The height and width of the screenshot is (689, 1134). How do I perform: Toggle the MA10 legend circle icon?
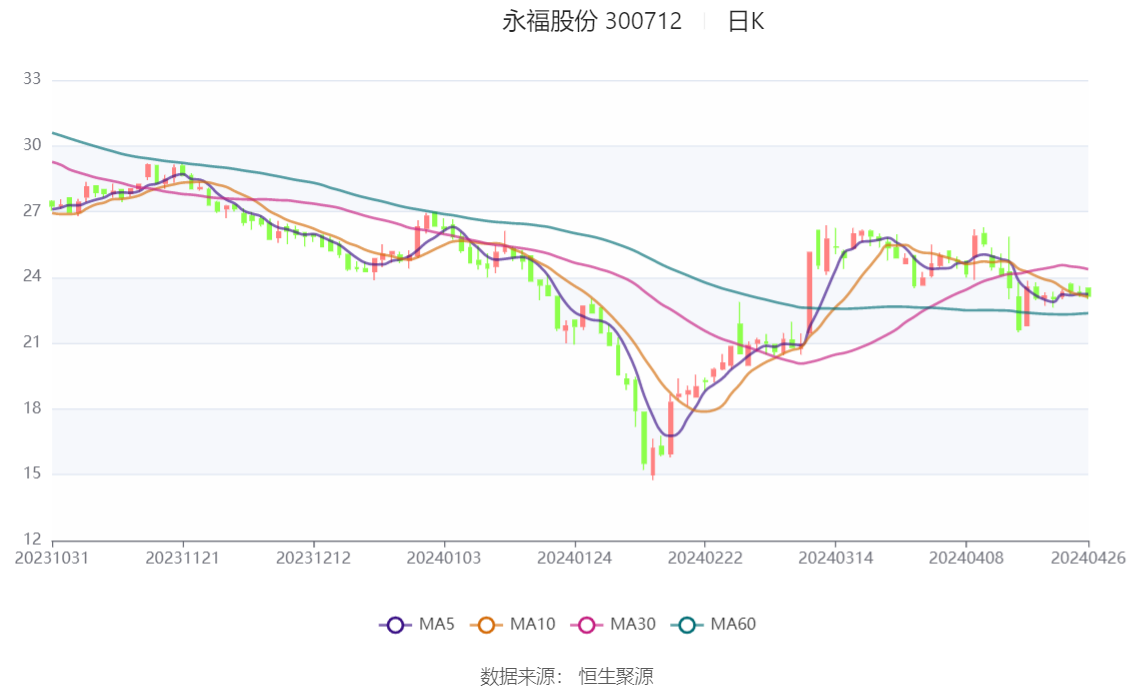tap(486, 625)
